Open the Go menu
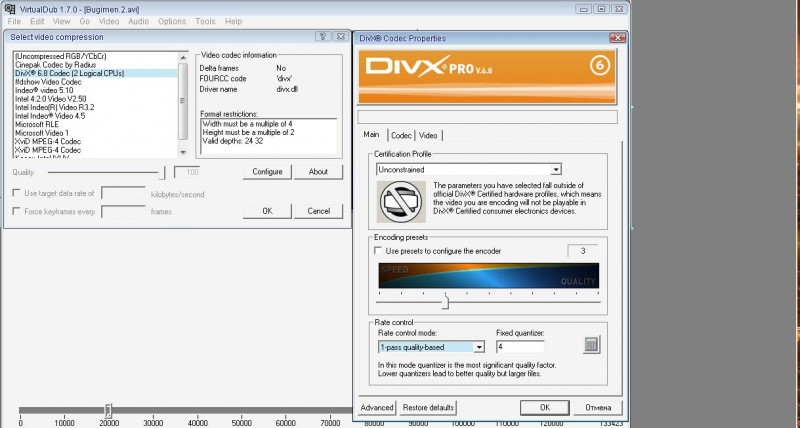Viewport: 800px width, 428px height. click(84, 21)
